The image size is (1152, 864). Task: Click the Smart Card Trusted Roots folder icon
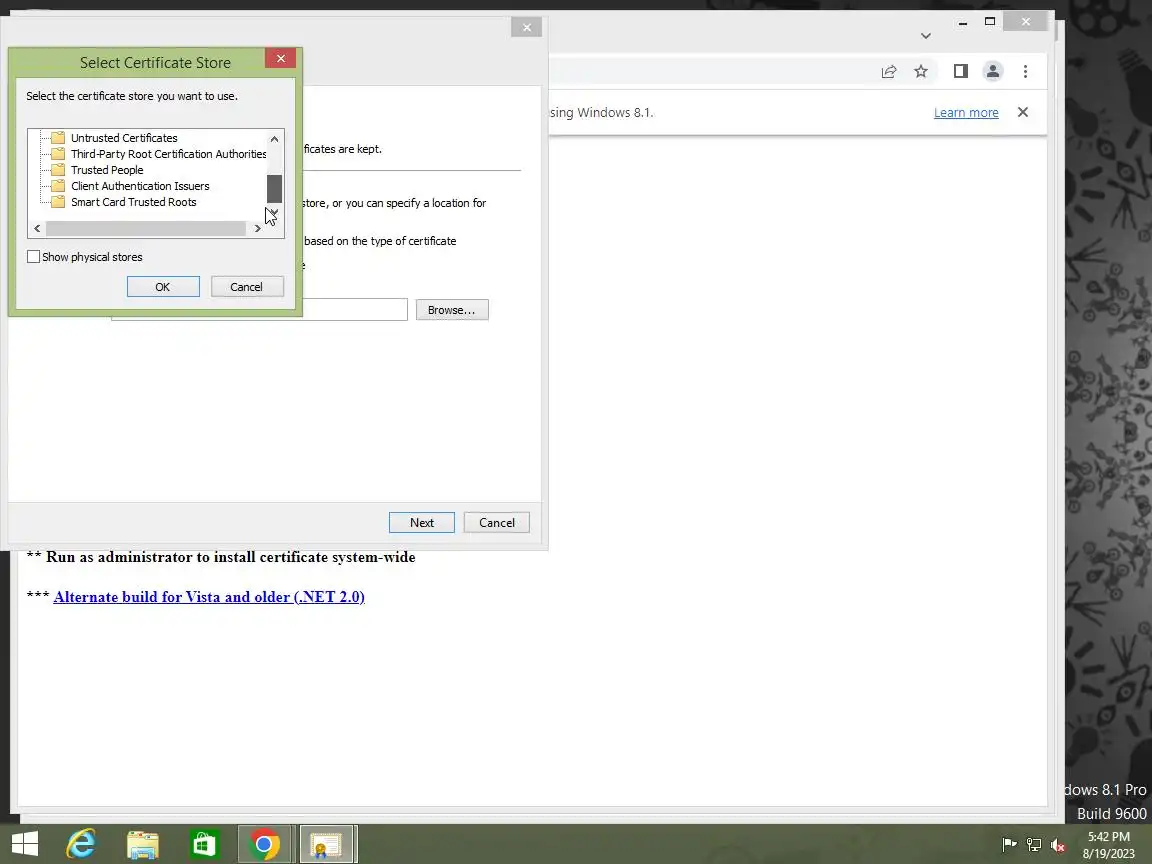tap(58, 202)
